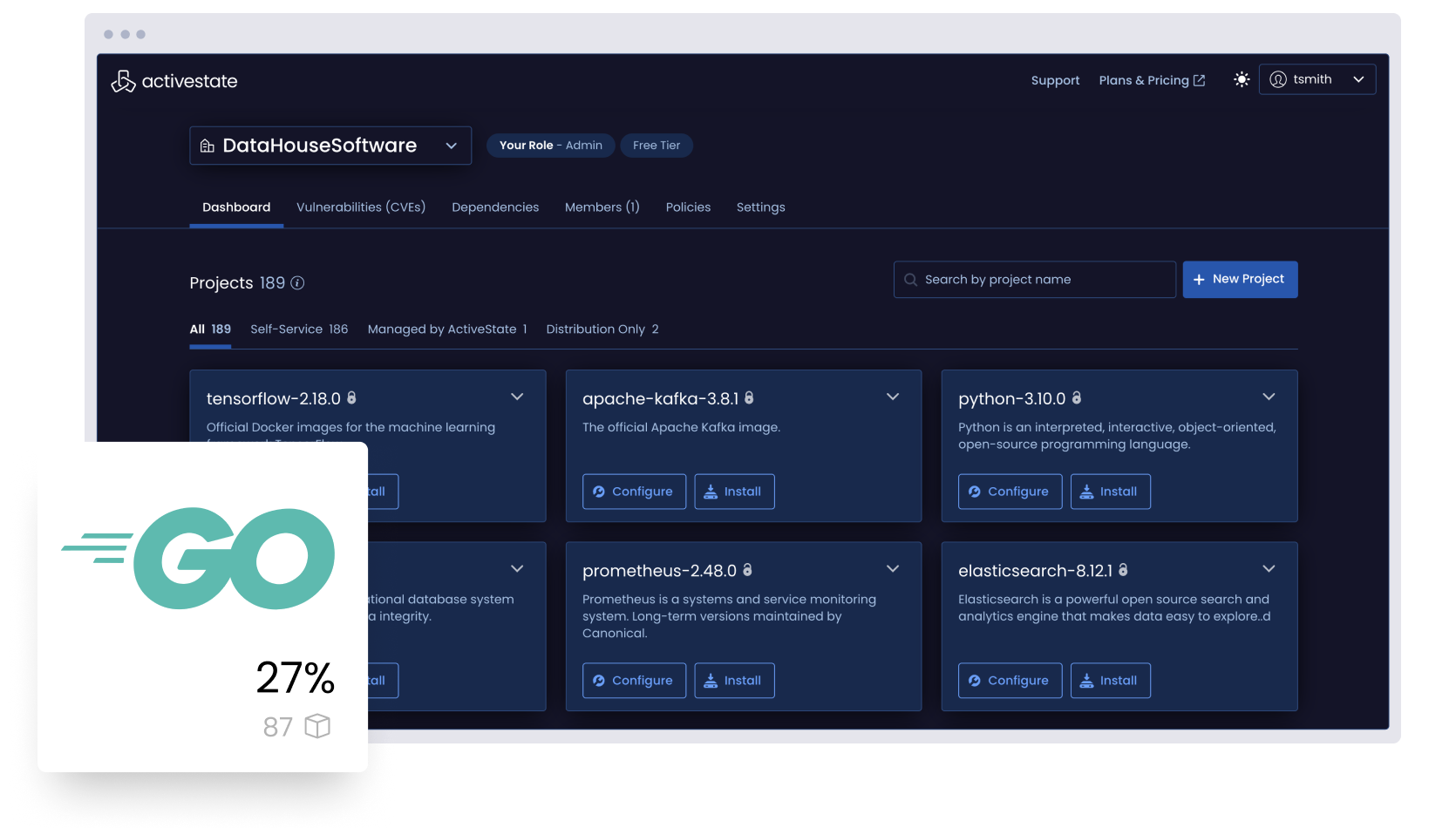Click the lock icon beside elasticsearch-8.12.1
This screenshot has height=828, width=1456.
pyautogui.click(x=1123, y=570)
